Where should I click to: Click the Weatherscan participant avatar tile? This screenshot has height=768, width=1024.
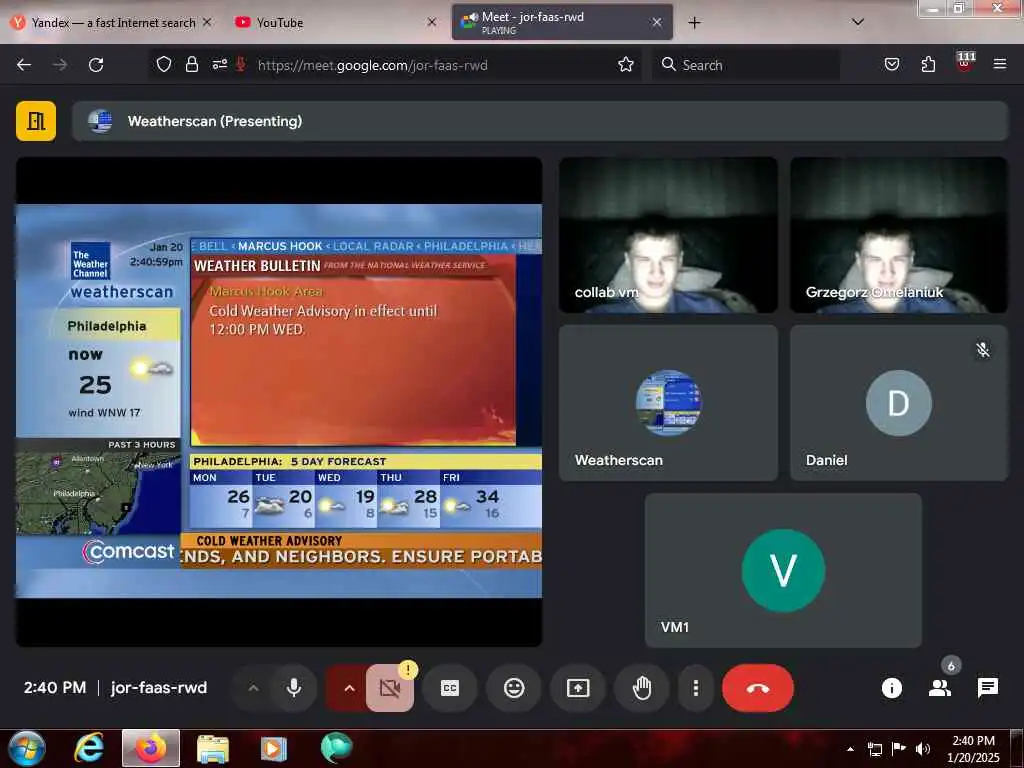click(668, 403)
